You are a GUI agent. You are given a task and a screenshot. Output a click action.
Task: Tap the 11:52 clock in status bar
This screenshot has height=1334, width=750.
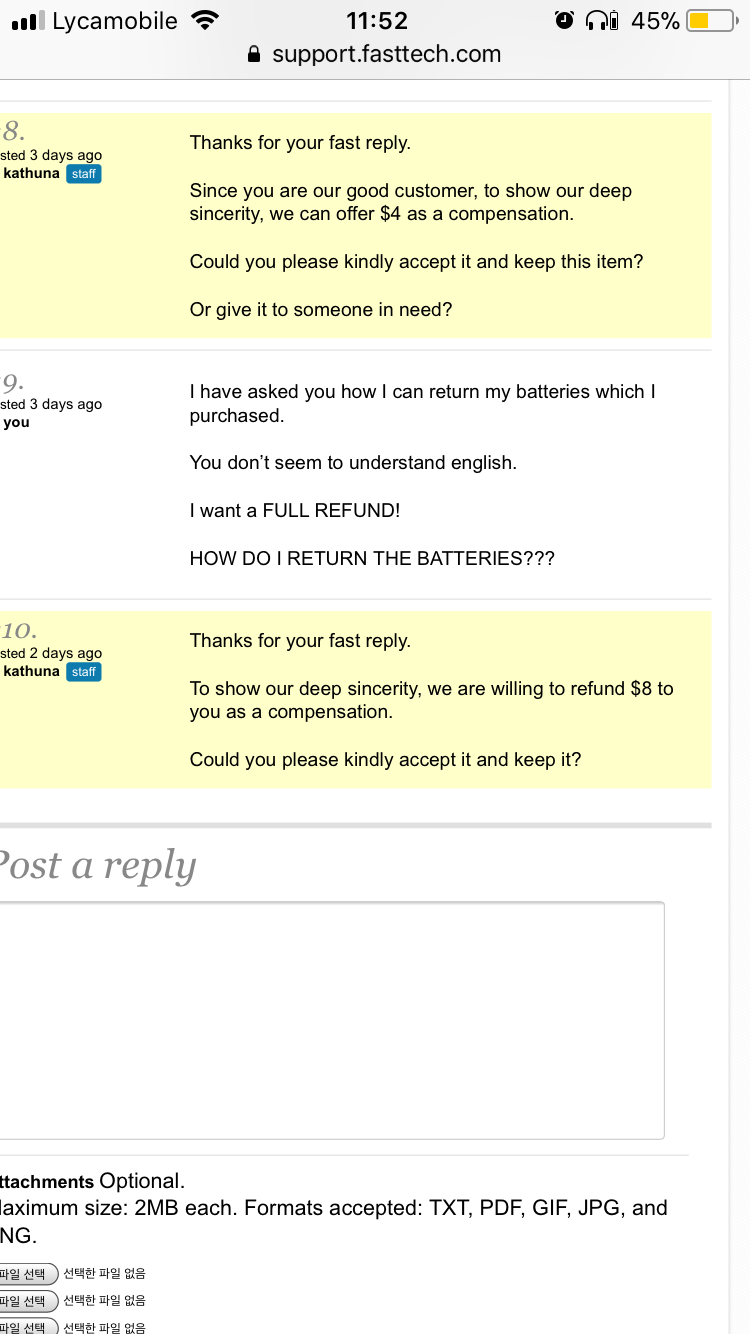(376, 20)
